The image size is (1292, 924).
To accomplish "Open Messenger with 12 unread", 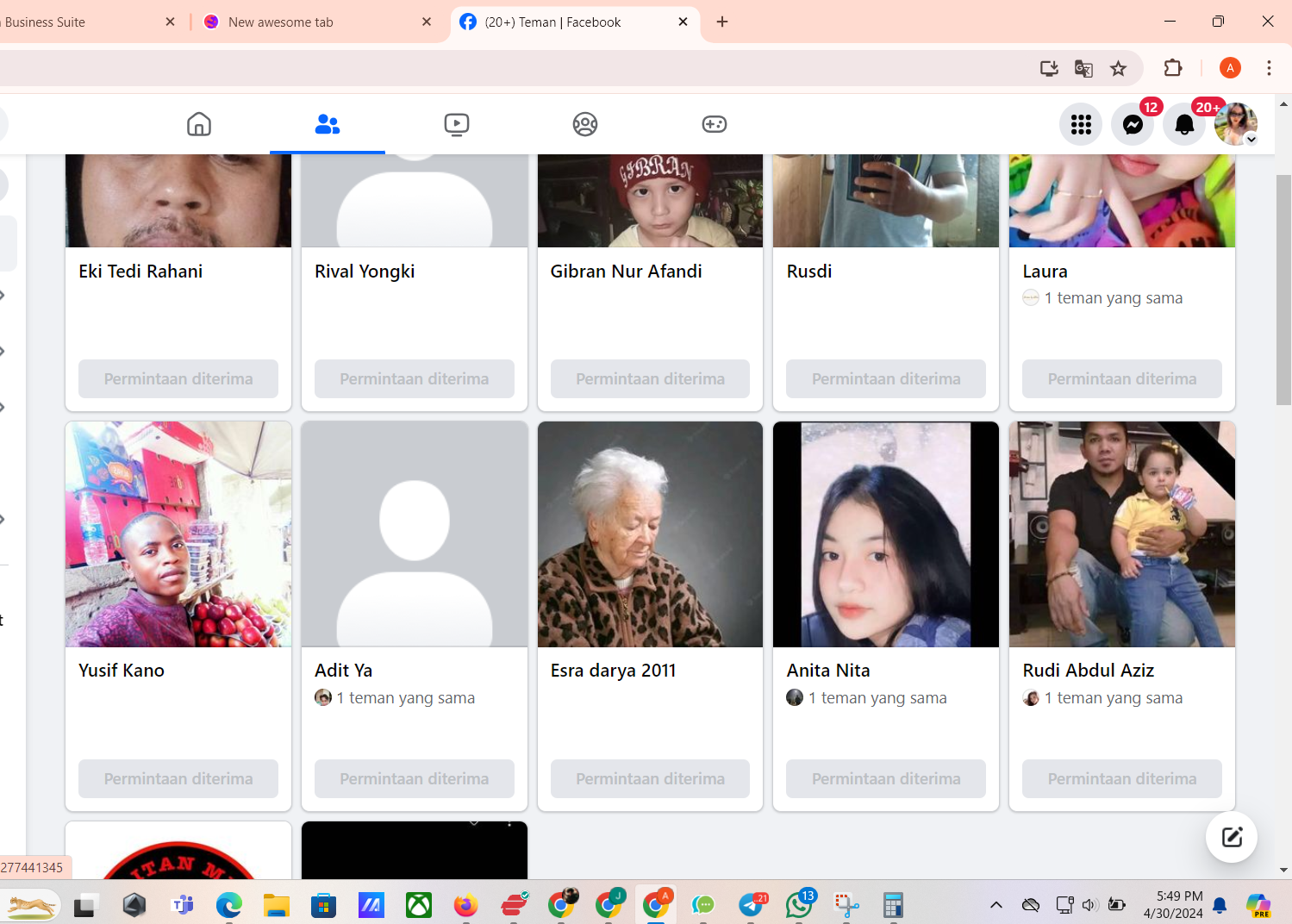I will click(1133, 124).
